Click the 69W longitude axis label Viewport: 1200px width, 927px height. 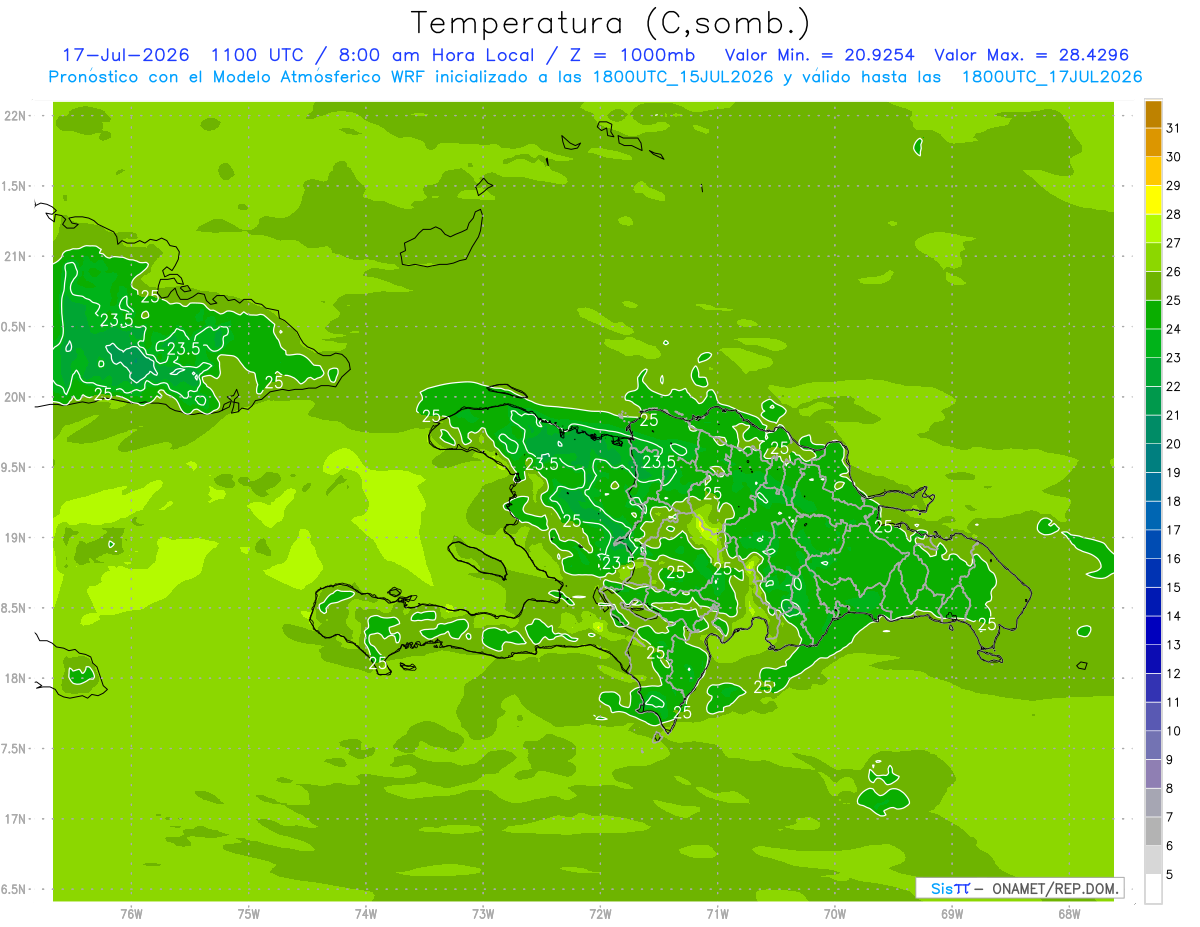(951, 914)
